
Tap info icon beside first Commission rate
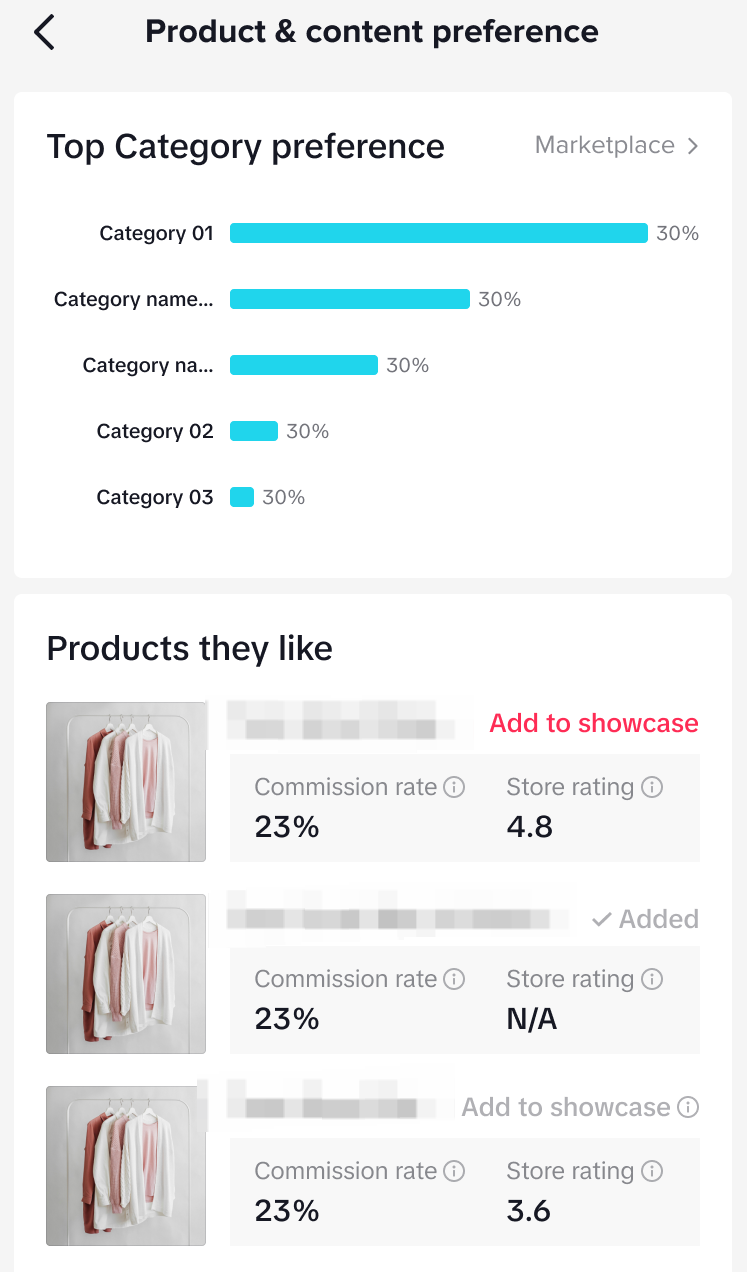(454, 787)
